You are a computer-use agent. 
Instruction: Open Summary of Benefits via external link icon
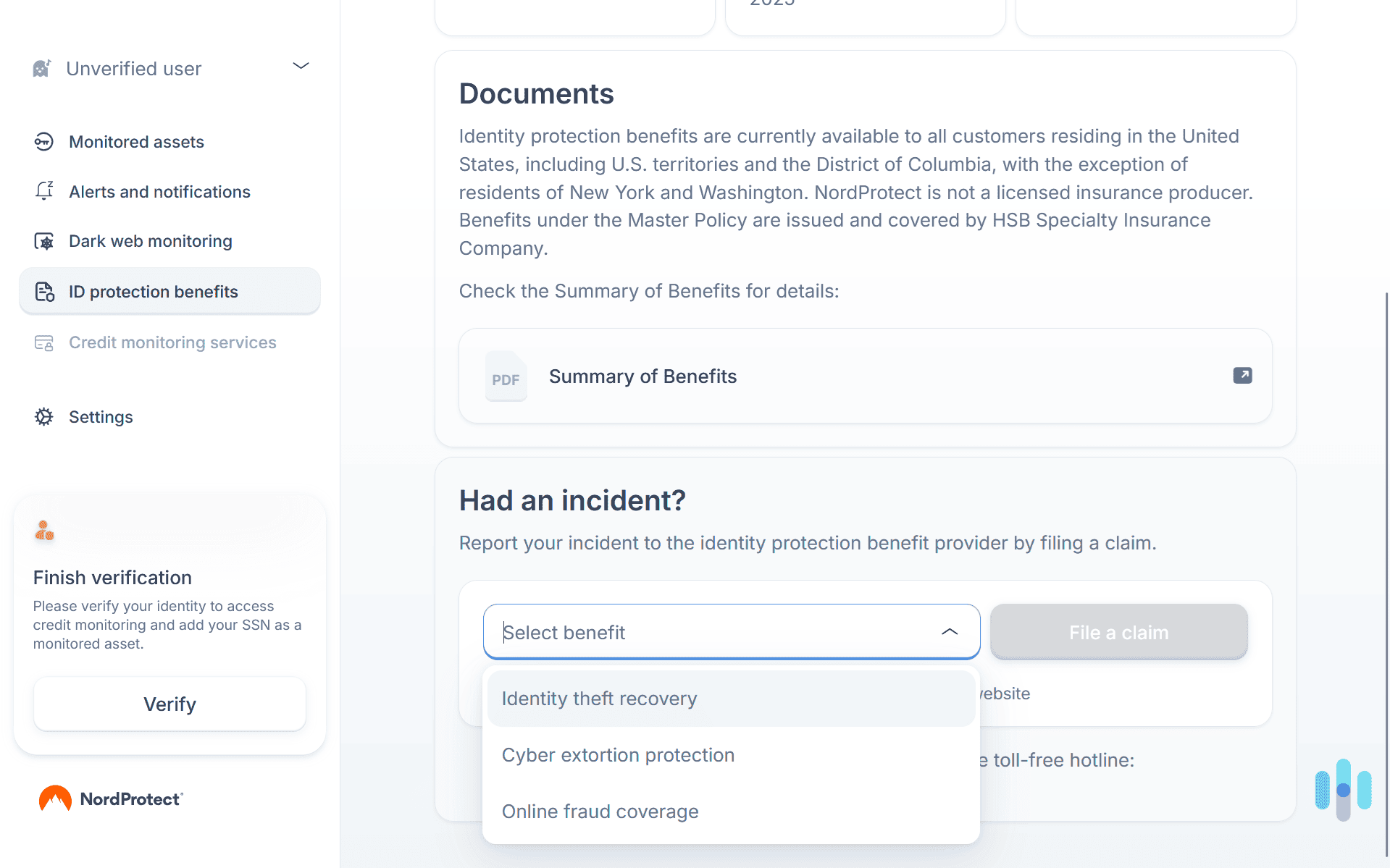pyautogui.click(x=1242, y=376)
